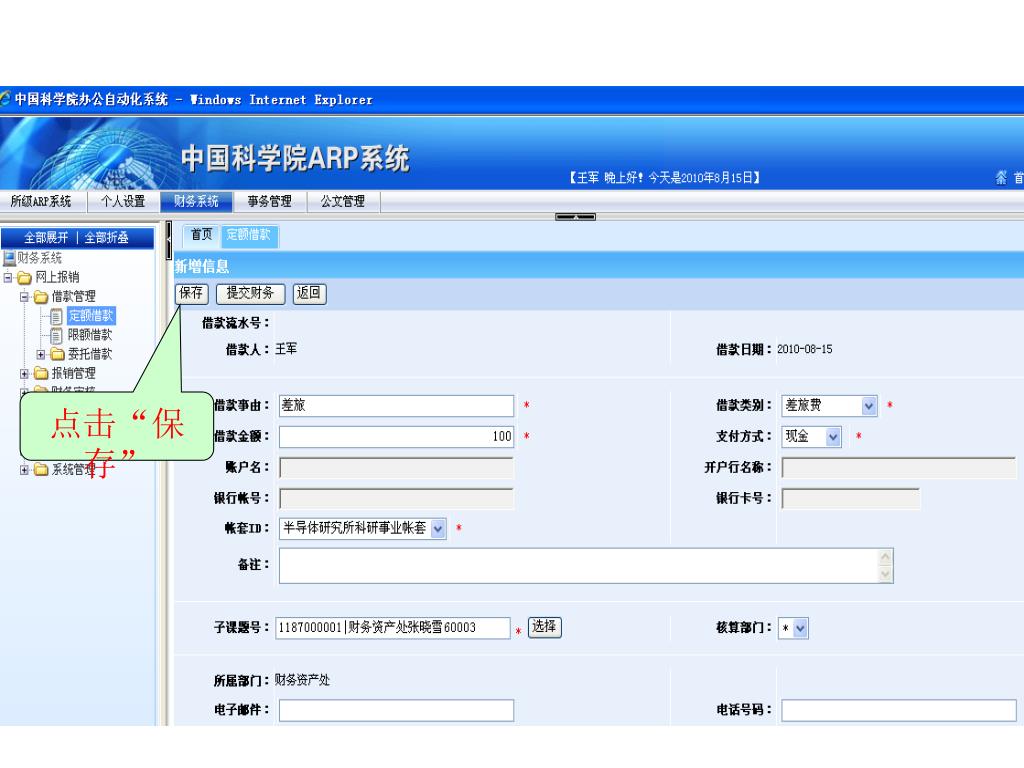Click the 开户行名称 field
This screenshot has width=1024, height=768.
[899, 468]
